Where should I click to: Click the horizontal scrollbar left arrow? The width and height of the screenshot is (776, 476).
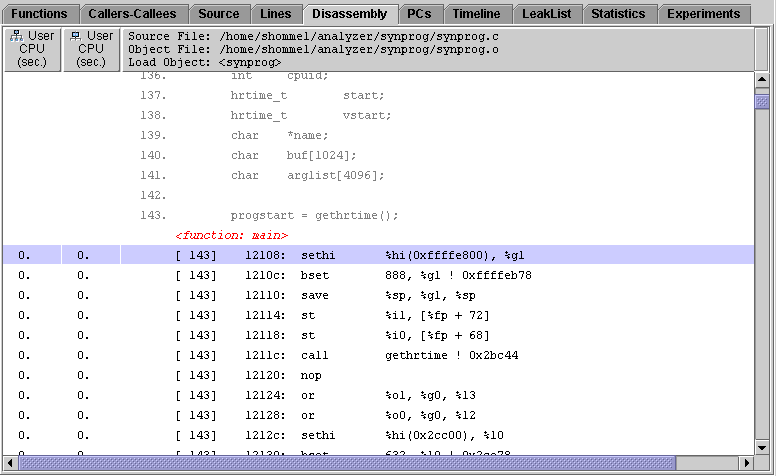point(10,463)
